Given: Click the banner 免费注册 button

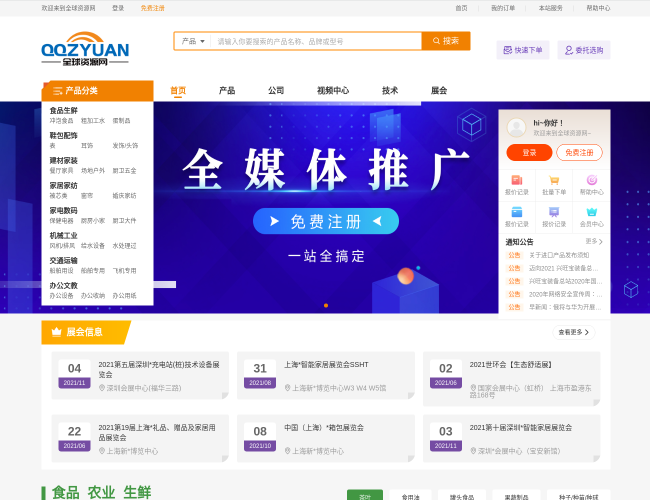Looking at the screenshot, I should tap(326, 221).
